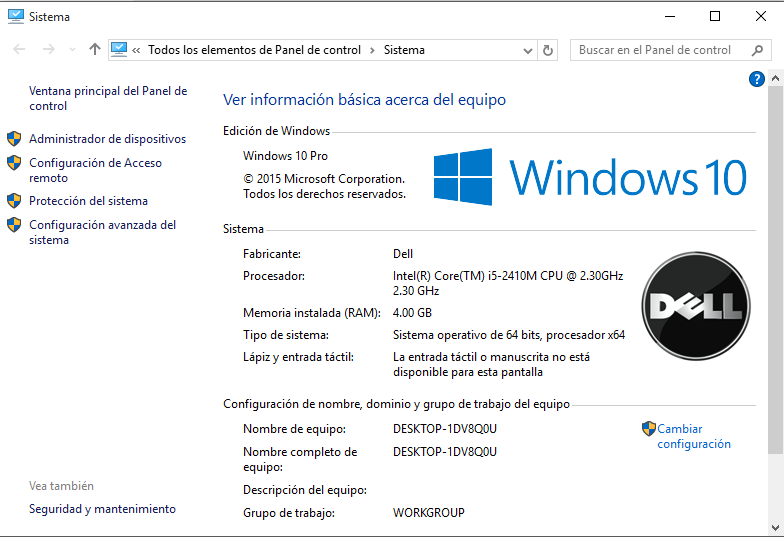The image size is (784, 537).
Task: Click the Nombre de equipo value DESKTOP-1DV8Q0U
Action: 445,428
